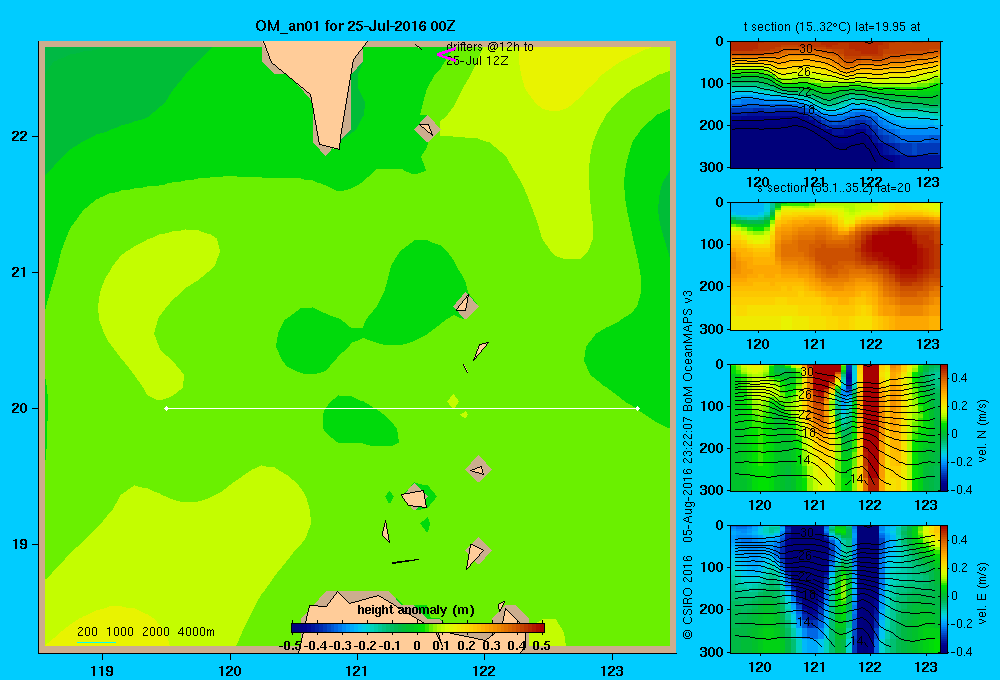Open the eastward velocity section plot
This screenshot has height=680, width=1000.
tap(835, 589)
